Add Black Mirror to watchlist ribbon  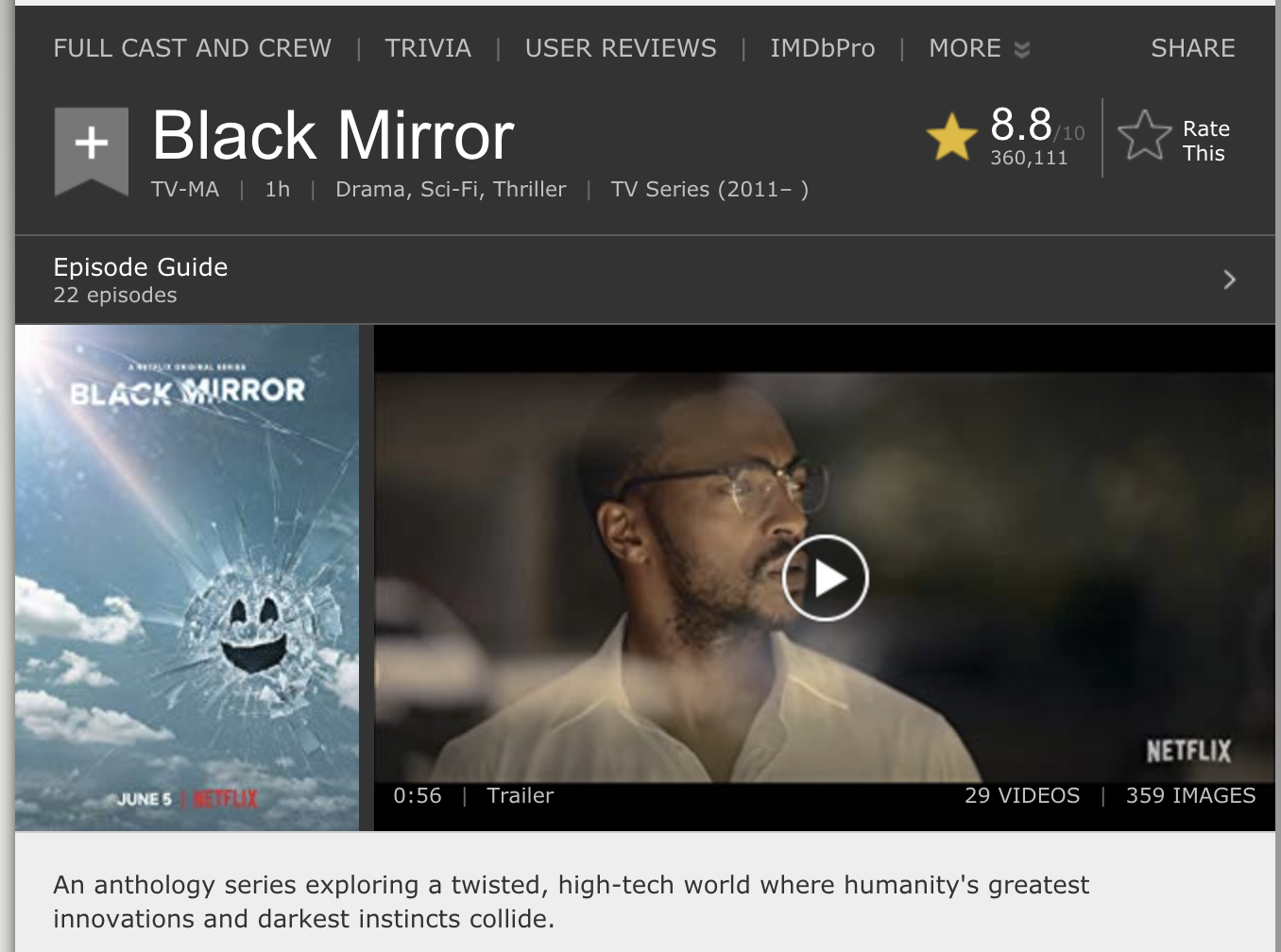(x=91, y=150)
